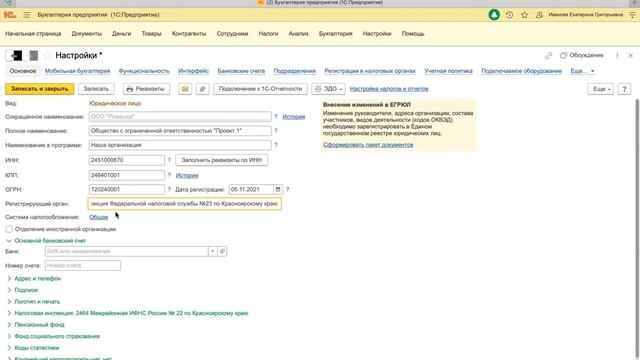Open the Обсуждение discussion panel
The width and height of the screenshot is (640, 360).
coord(582,56)
